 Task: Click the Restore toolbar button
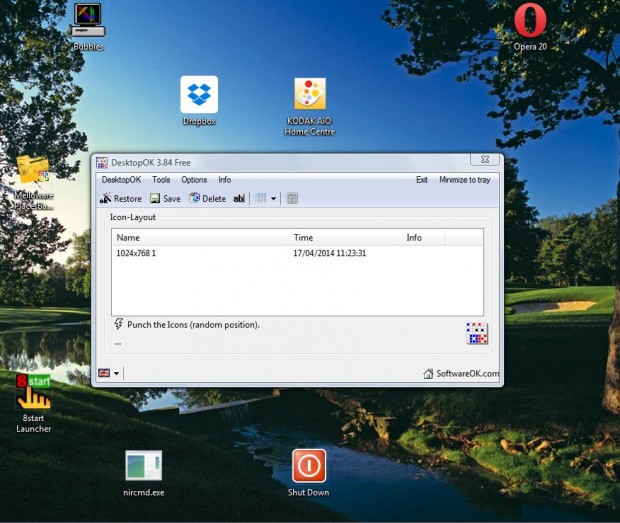[x=121, y=199]
